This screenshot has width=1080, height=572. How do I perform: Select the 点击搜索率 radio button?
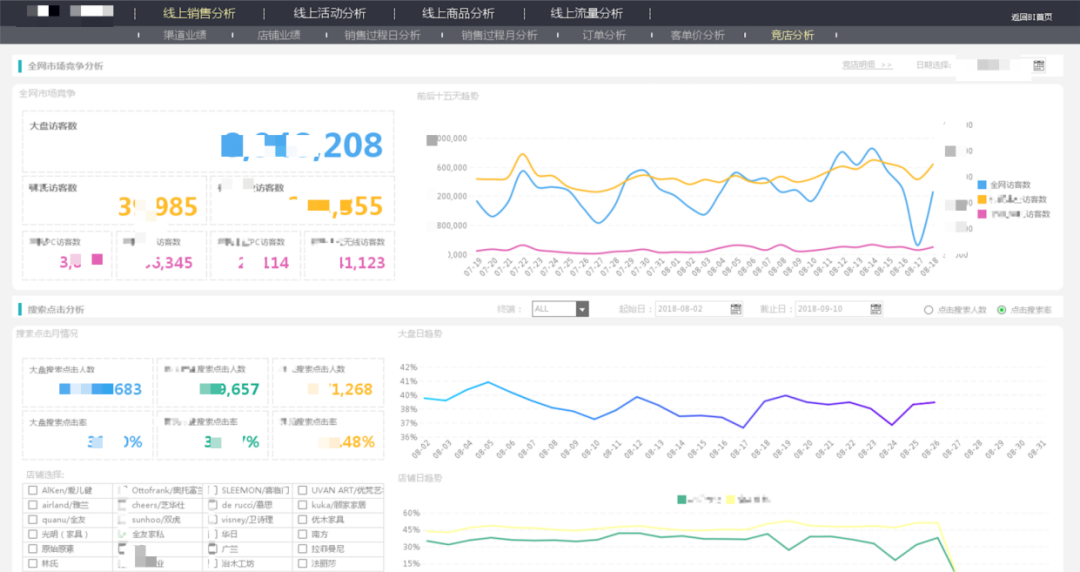click(1001, 310)
